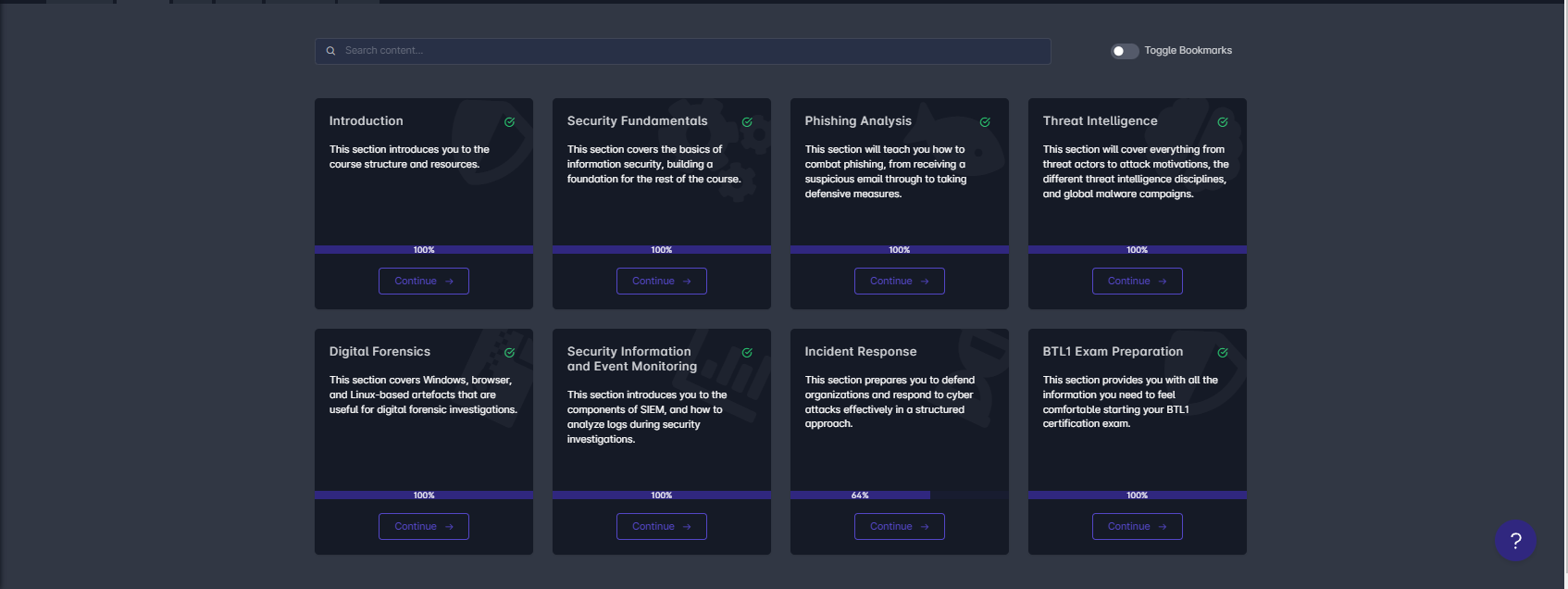Open the BTL1 Exam Preparation title
Screen dimensions: 1568x589
click(x=1113, y=352)
